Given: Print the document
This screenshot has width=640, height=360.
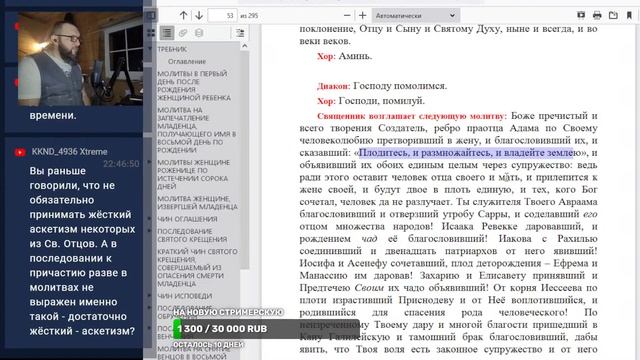Looking at the screenshot, I should pos(597,16).
